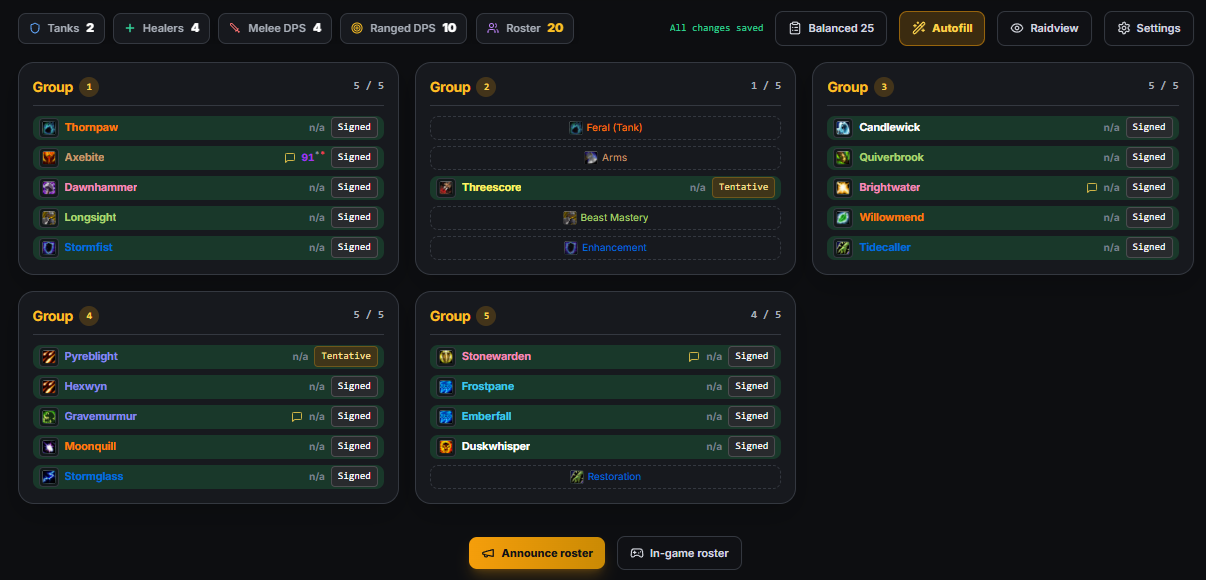Open Brightwater's note comment icon
The height and width of the screenshot is (580, 1206).
coord(1092,188)
